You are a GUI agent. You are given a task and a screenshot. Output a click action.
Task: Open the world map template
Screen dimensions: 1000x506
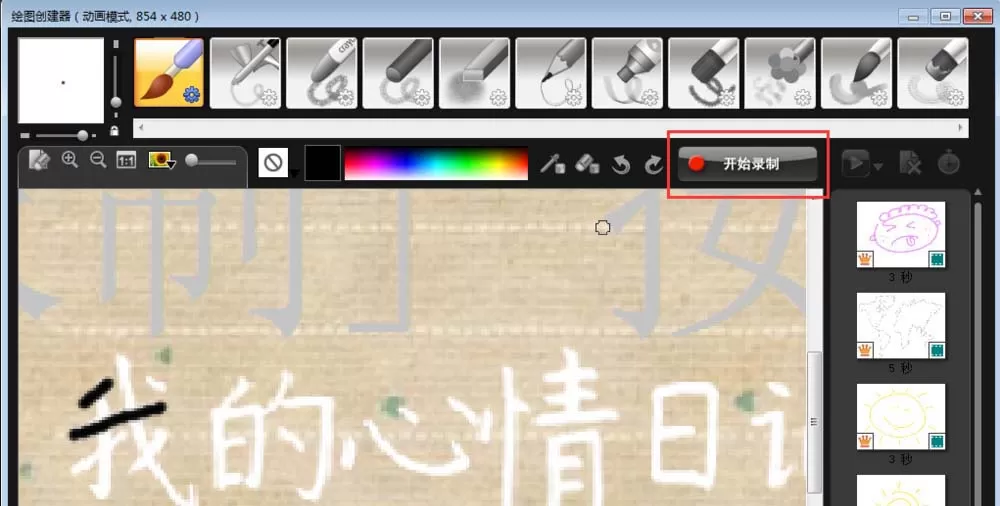coord(901,325)
